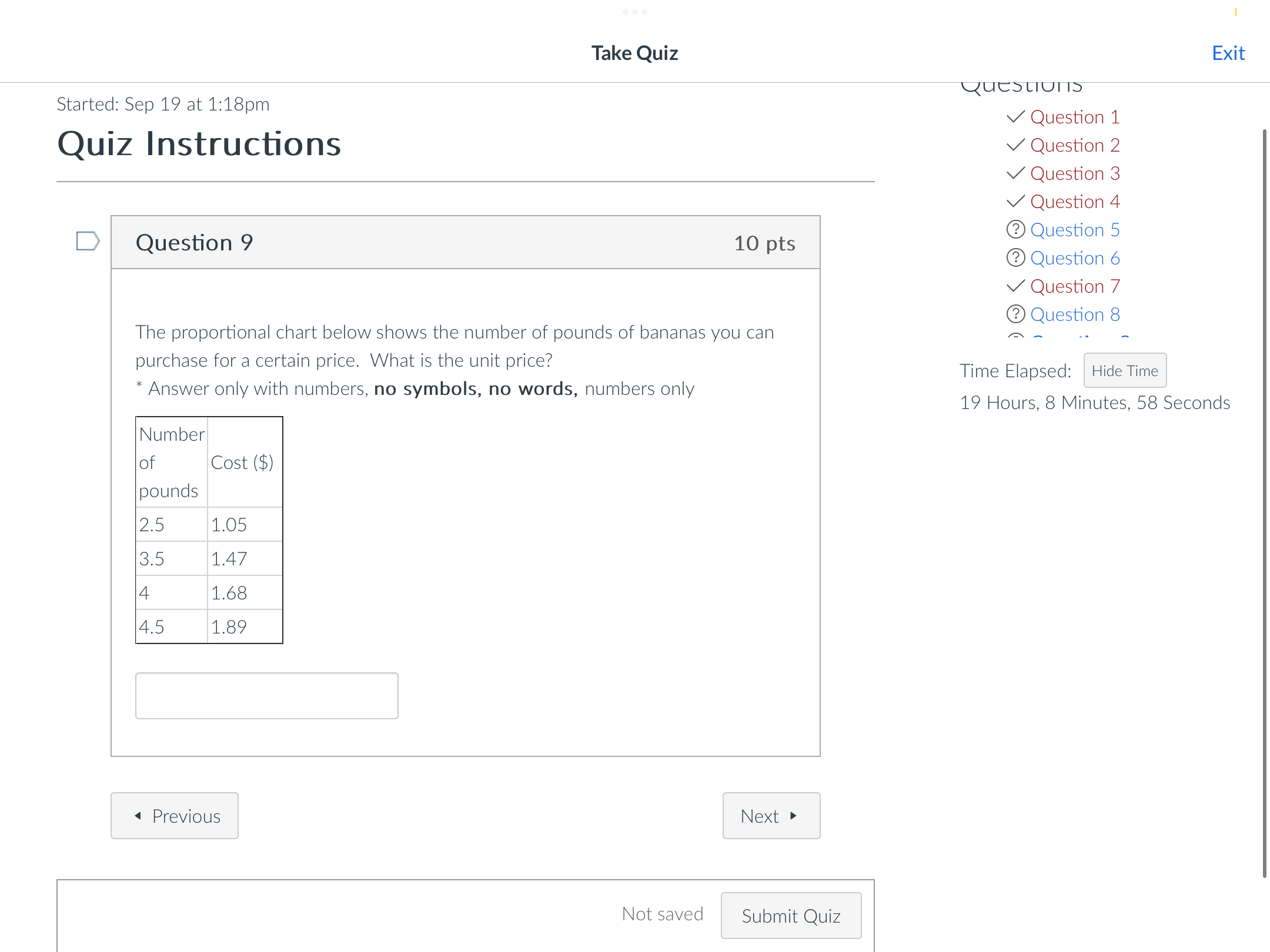Click the unanswered icon beside Question 6
The width and height of the screenshot is (1270, 952).
[1015, 257]
